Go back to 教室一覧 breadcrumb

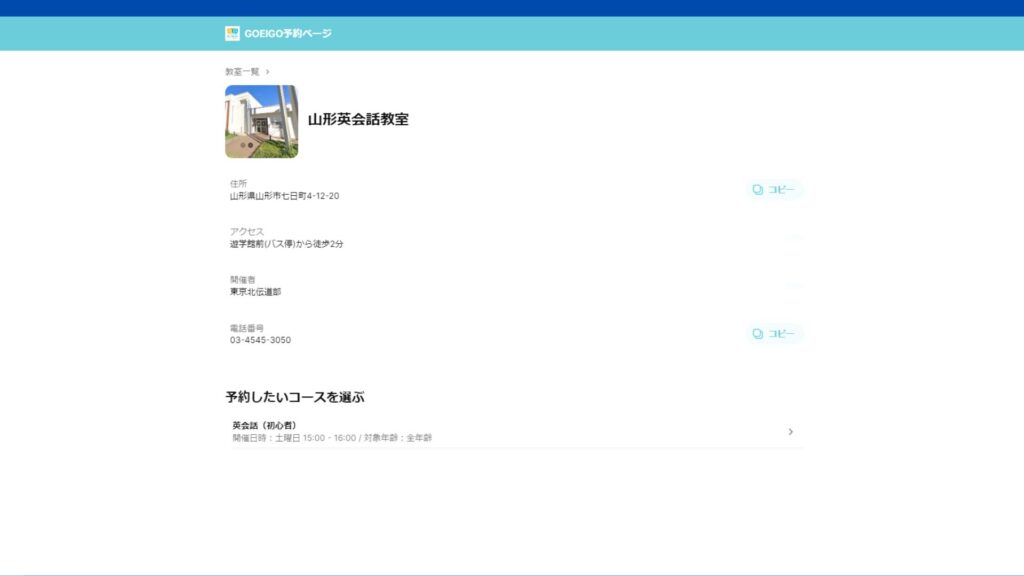pos(242,72)
